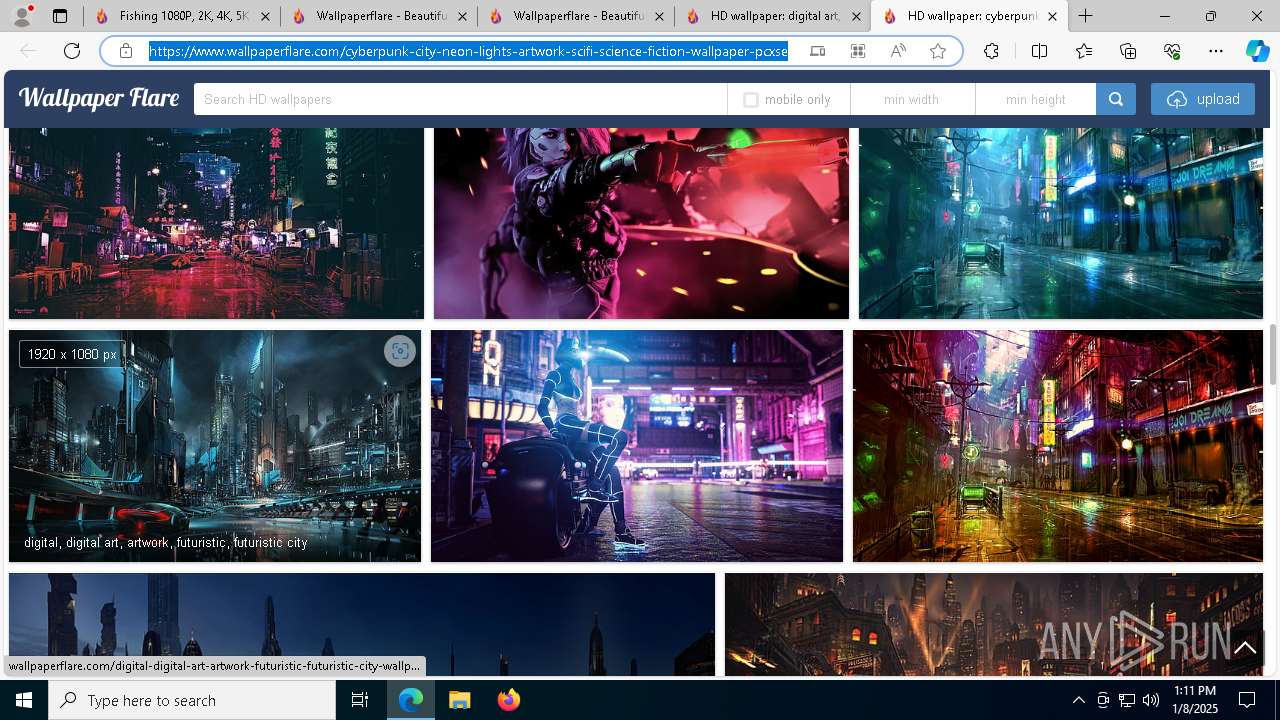Click the back navigation arrow
The image size is (1280, 720).
pos(28,51)
